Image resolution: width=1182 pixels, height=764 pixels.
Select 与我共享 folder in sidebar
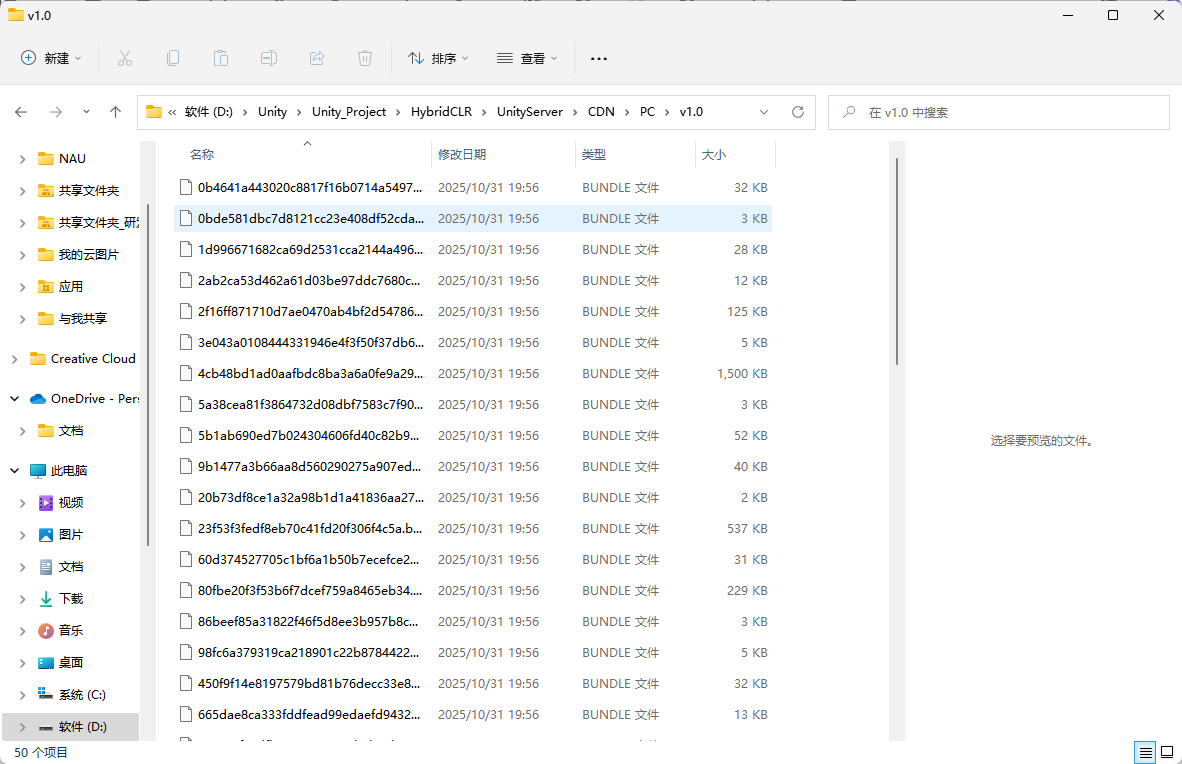tap(72, 319)
